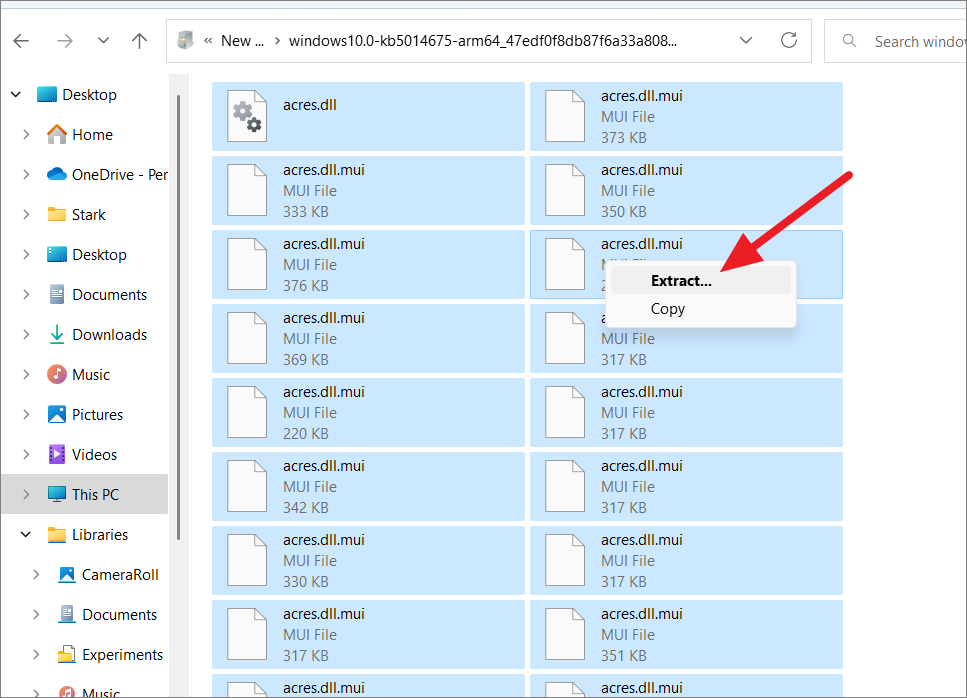The height and width of the screenshot is (698, 967).
Task: Click file icon of 373 KB acres.dll.mui
Action: click(565, 116)
